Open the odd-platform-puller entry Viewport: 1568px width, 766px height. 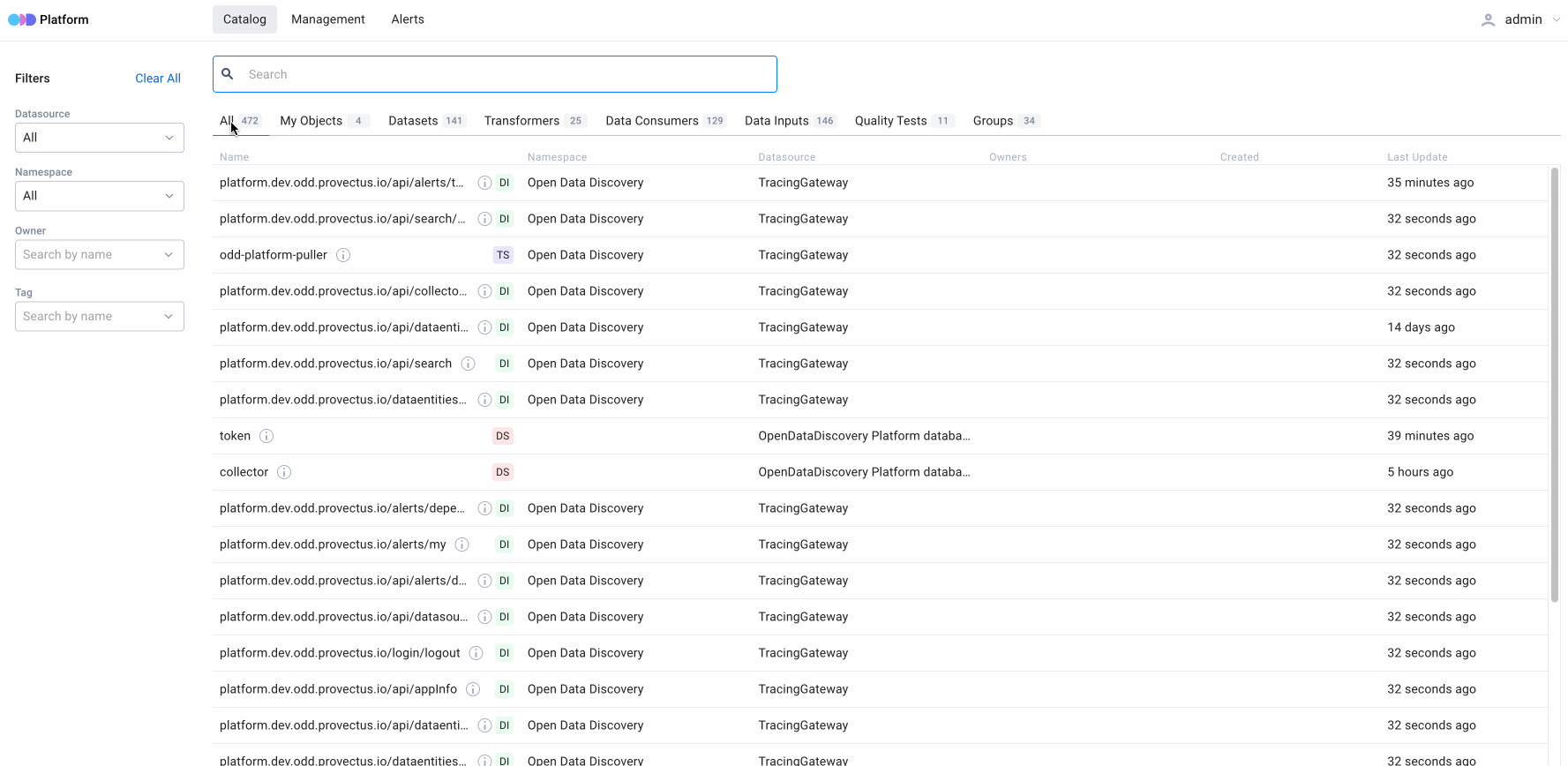[x=274, y=255]
